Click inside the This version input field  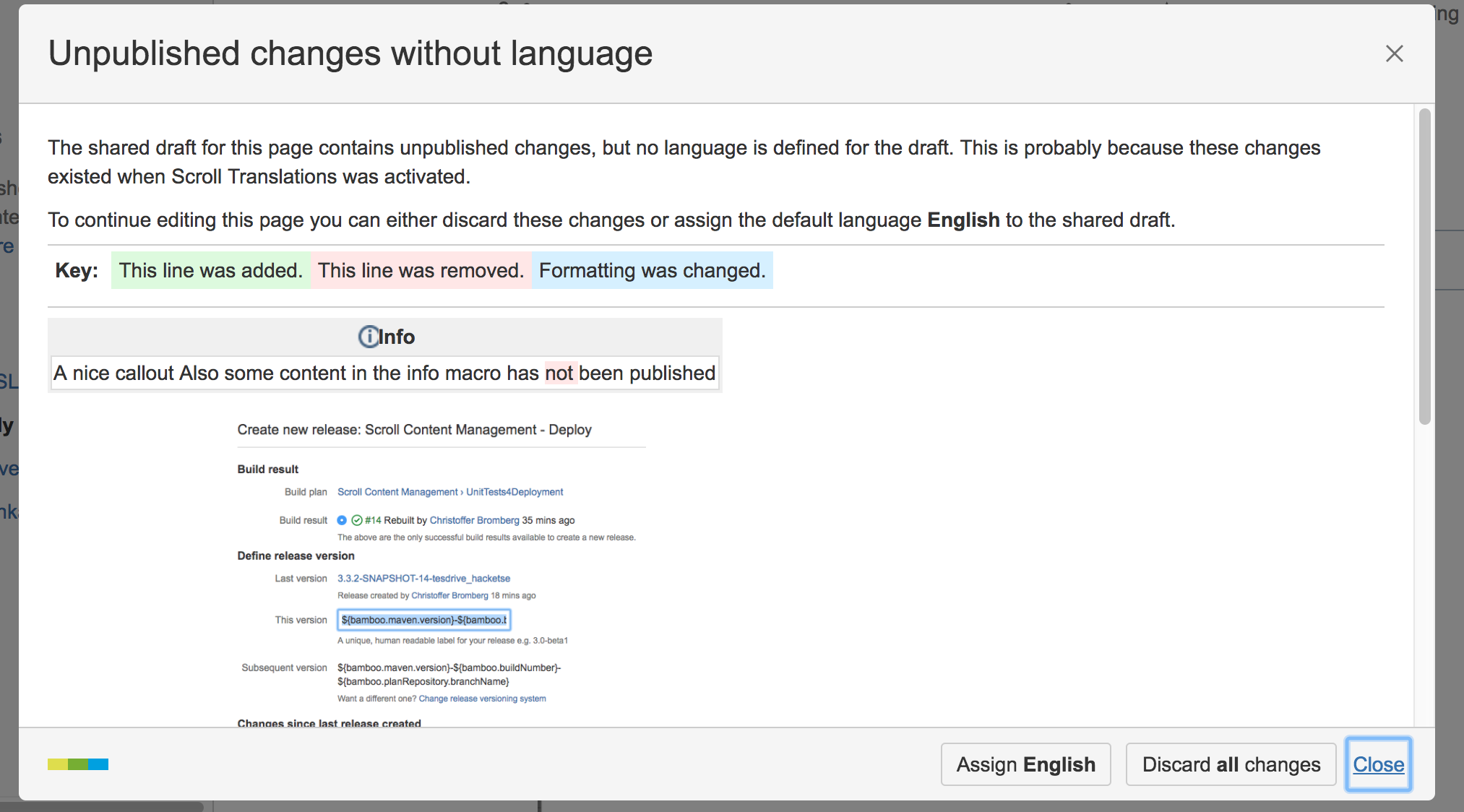(423, 620)
